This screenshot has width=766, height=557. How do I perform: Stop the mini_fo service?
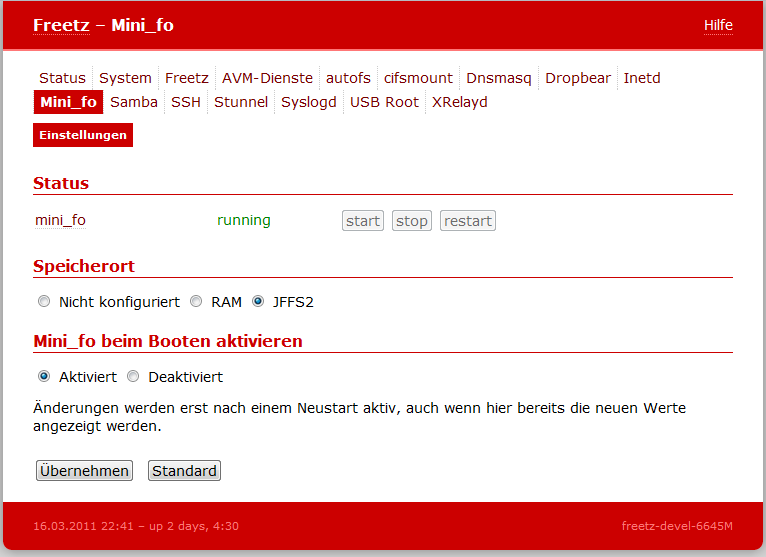click(411, 221)
